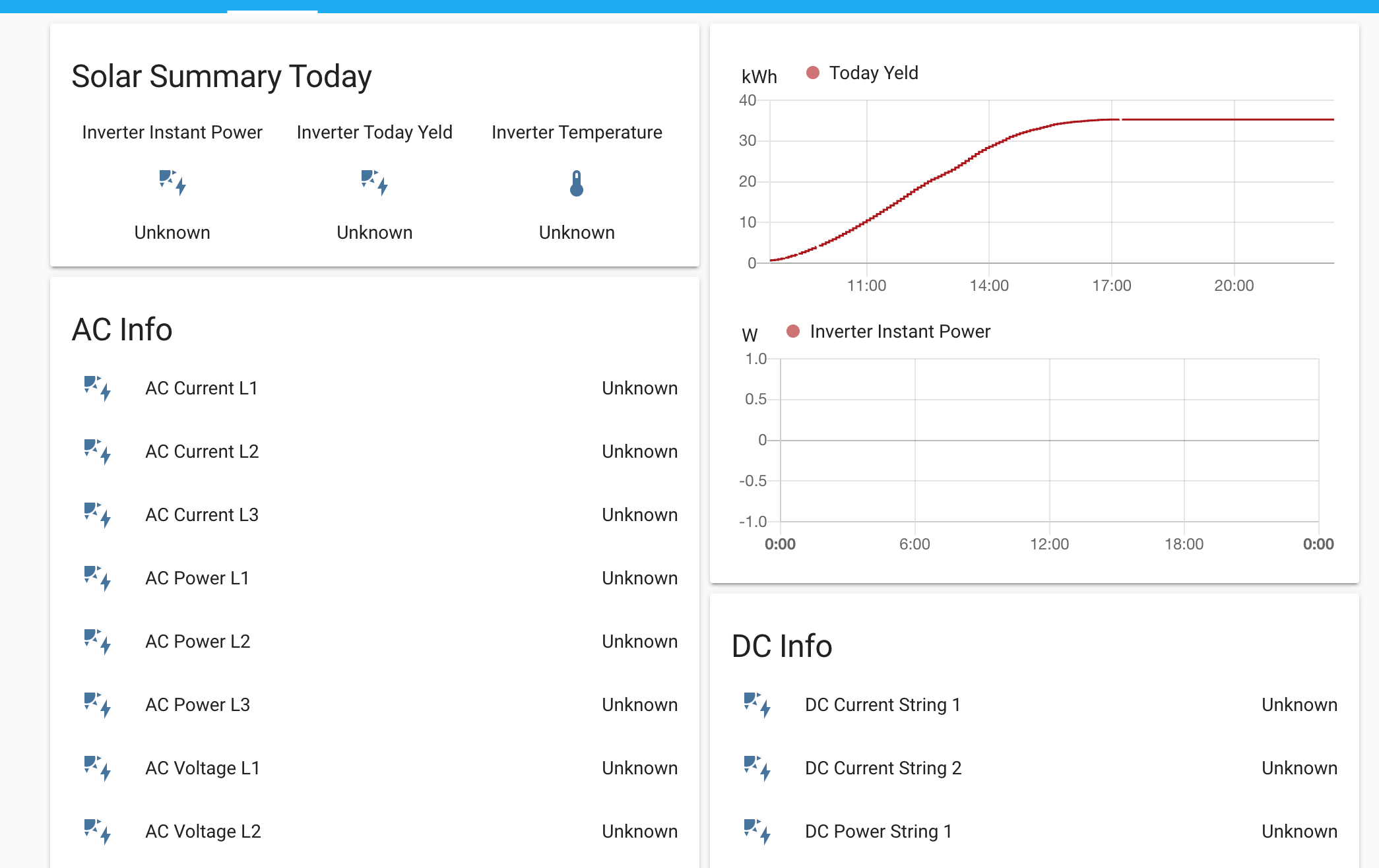Screen dimensions: 1379x868
Task: Click the Inverter Instant Power solar icon
Action: point(172,183)
